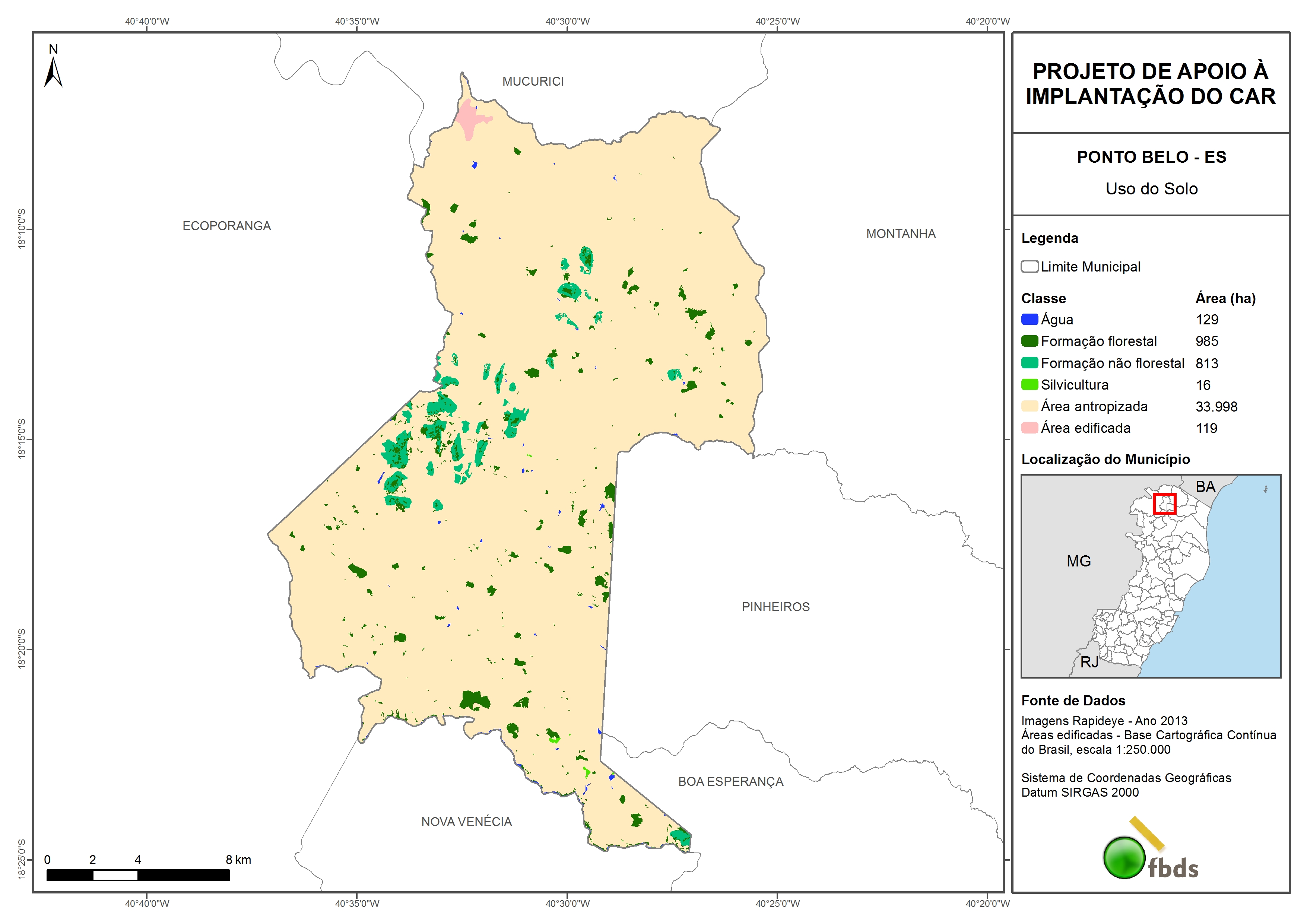The image size is (1307, 924).
Task: Click the Água blue legend swatch
Action: [x=1029, y=320]
